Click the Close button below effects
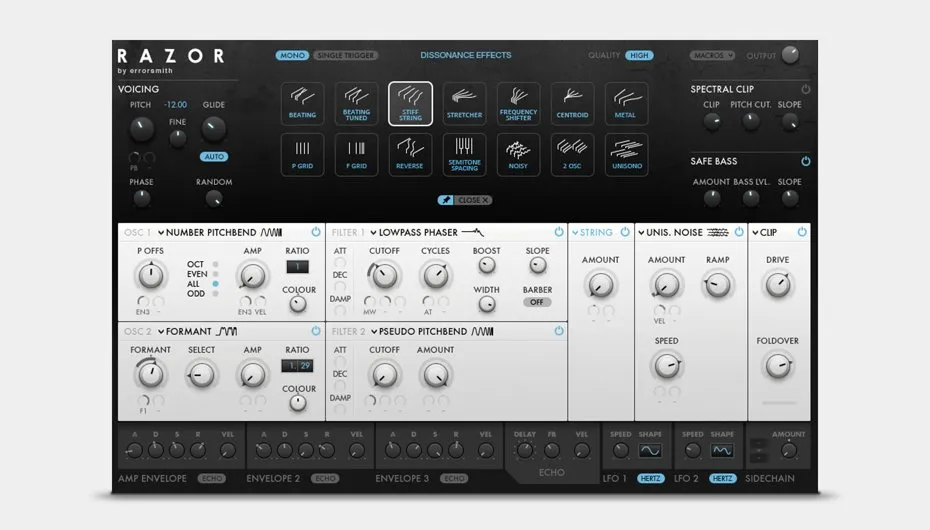This screenshot has height=530, width=930. [473, 200]
